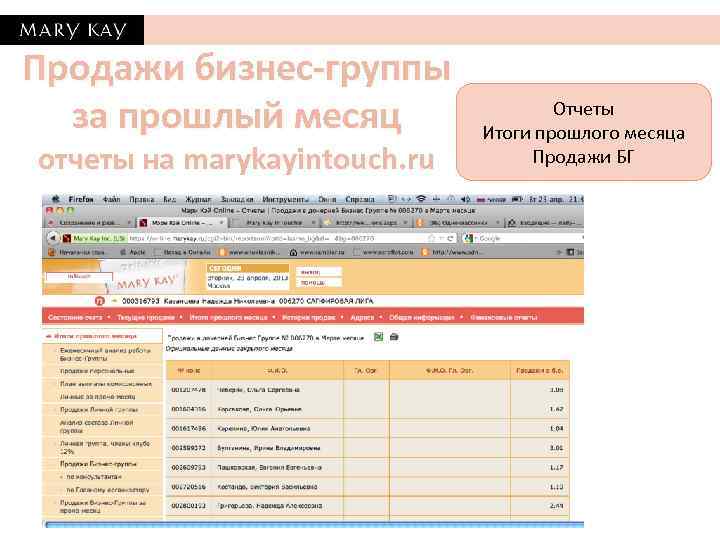Open the Общая информация navigation item
Image resolution: width=720 pixels, height=540 pixels.
point(422,317)
